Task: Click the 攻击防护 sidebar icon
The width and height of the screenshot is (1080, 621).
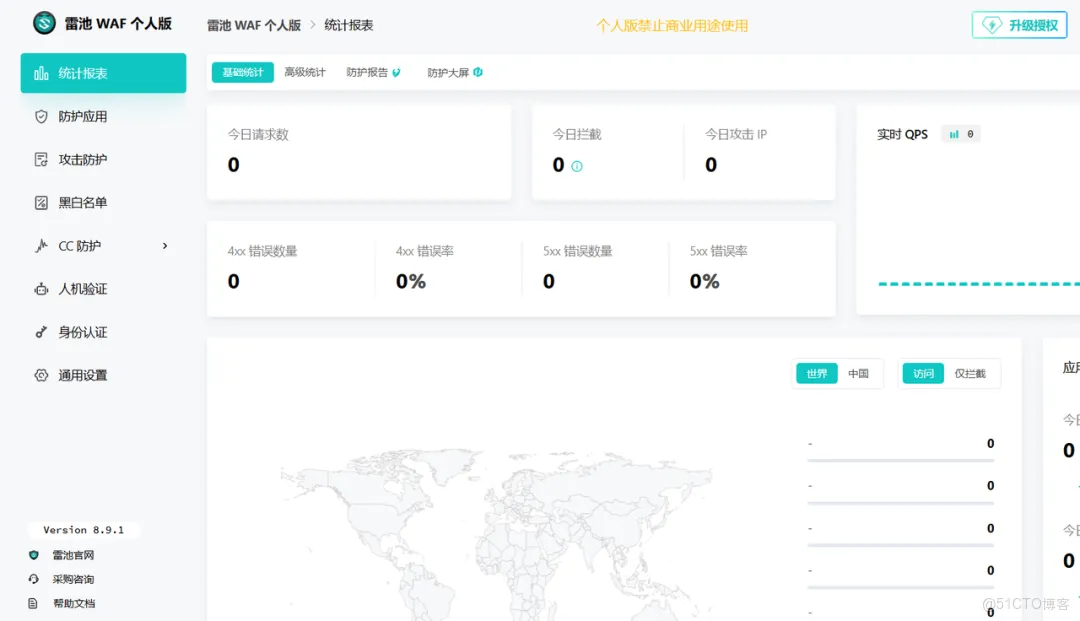Action: click(x=41, y=160)
